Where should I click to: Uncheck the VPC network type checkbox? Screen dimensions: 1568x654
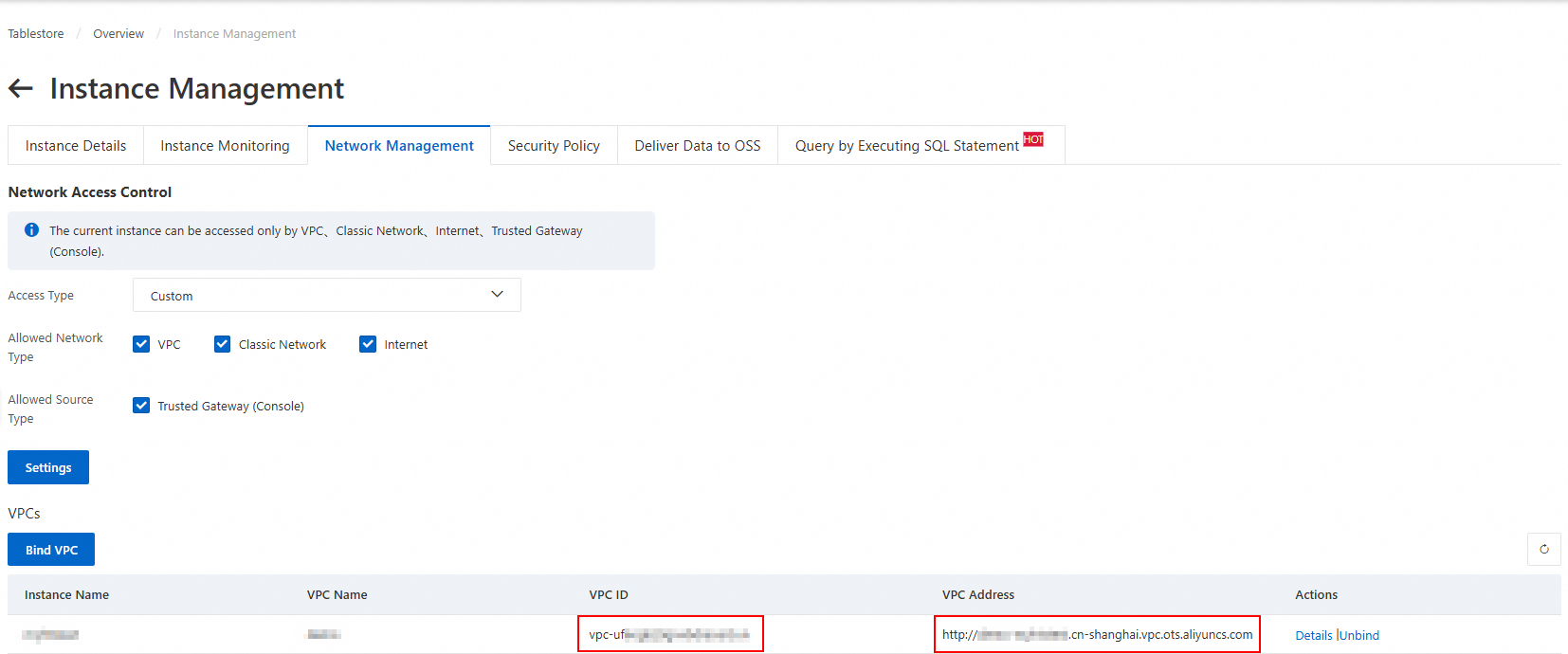point(141,344)
